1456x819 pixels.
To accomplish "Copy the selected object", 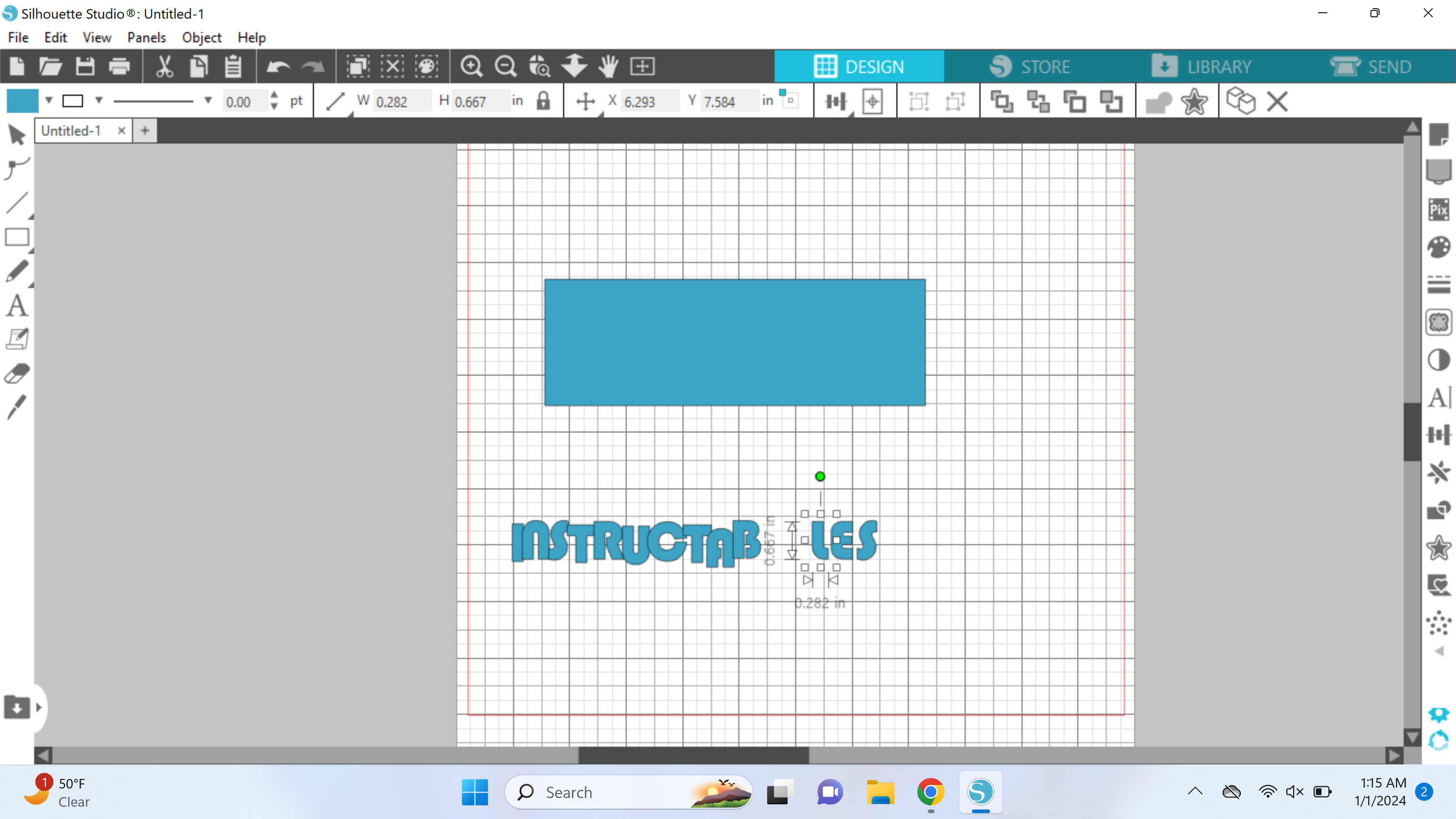I will click(198, 67).
